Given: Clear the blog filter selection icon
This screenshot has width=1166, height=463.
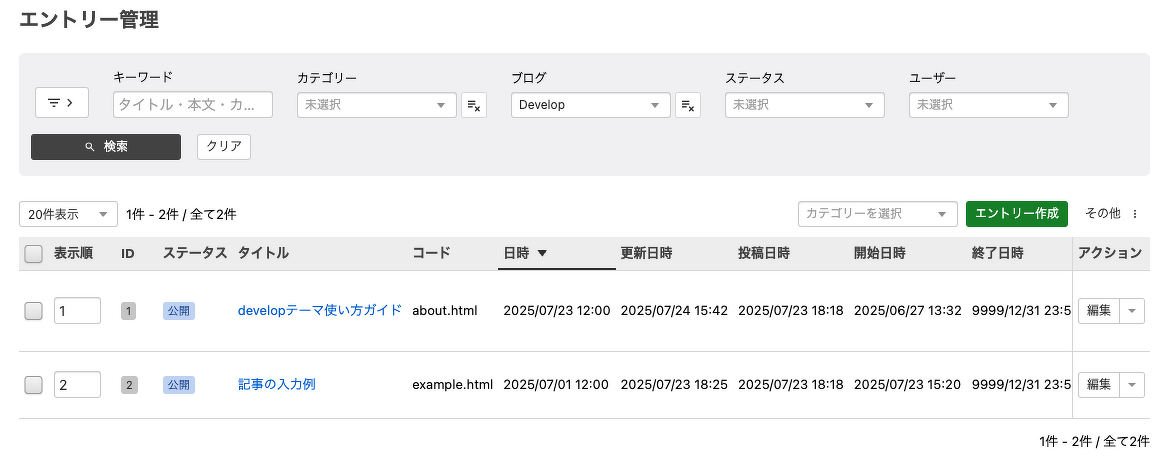Looking at the screenshot, I should (x=687, y=105).
